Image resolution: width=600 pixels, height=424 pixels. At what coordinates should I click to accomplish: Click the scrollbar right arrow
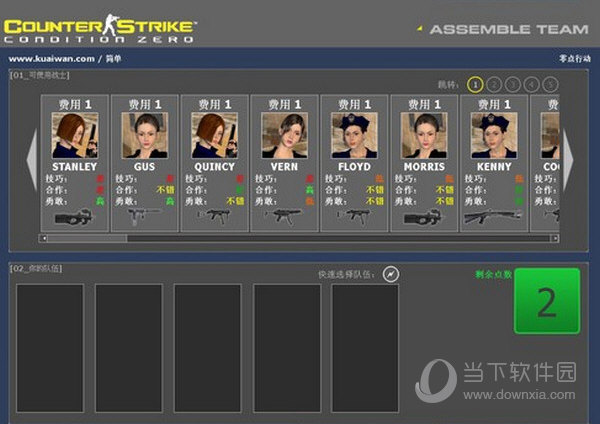click(x=555, y=238)
